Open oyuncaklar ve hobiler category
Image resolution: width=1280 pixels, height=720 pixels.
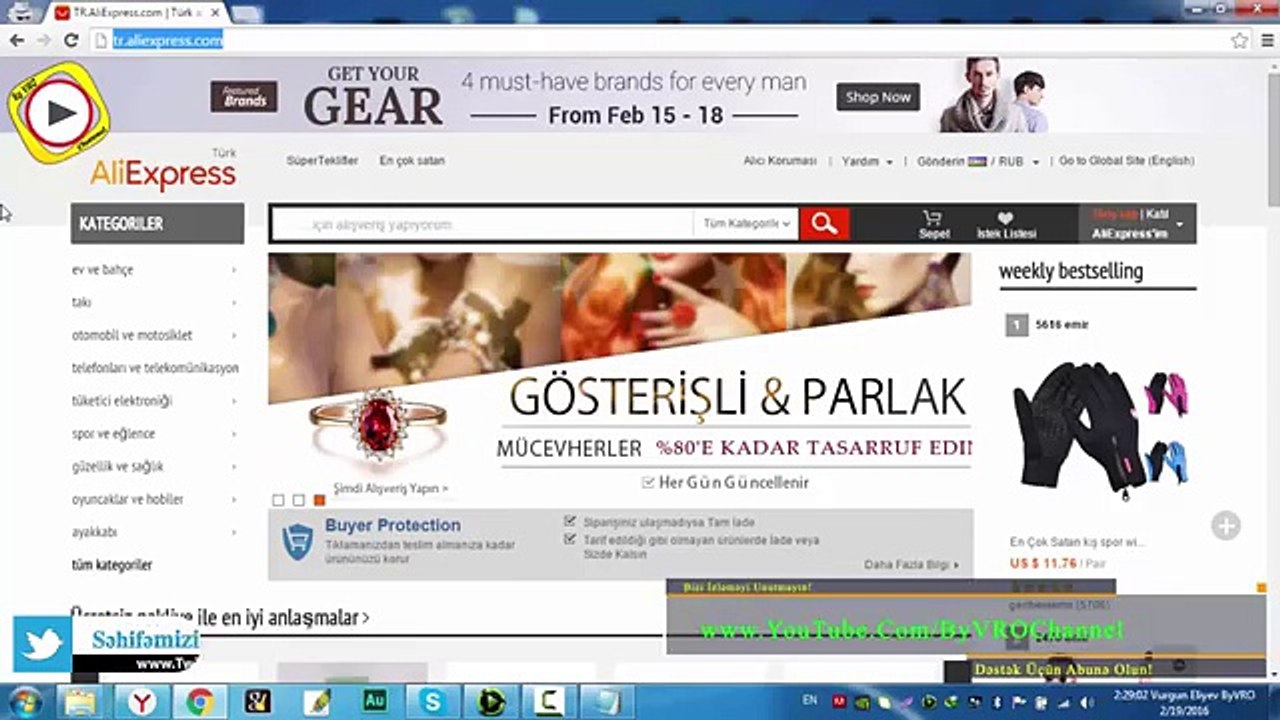(x=127, y=499)
